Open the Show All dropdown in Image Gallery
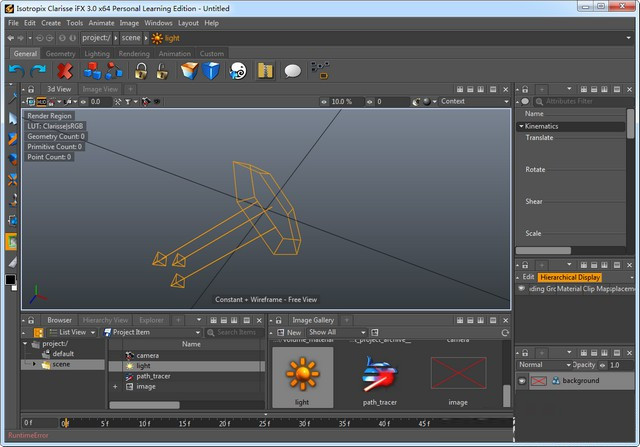The height and width of the screenshot is (447, 640). pos(337,333)
